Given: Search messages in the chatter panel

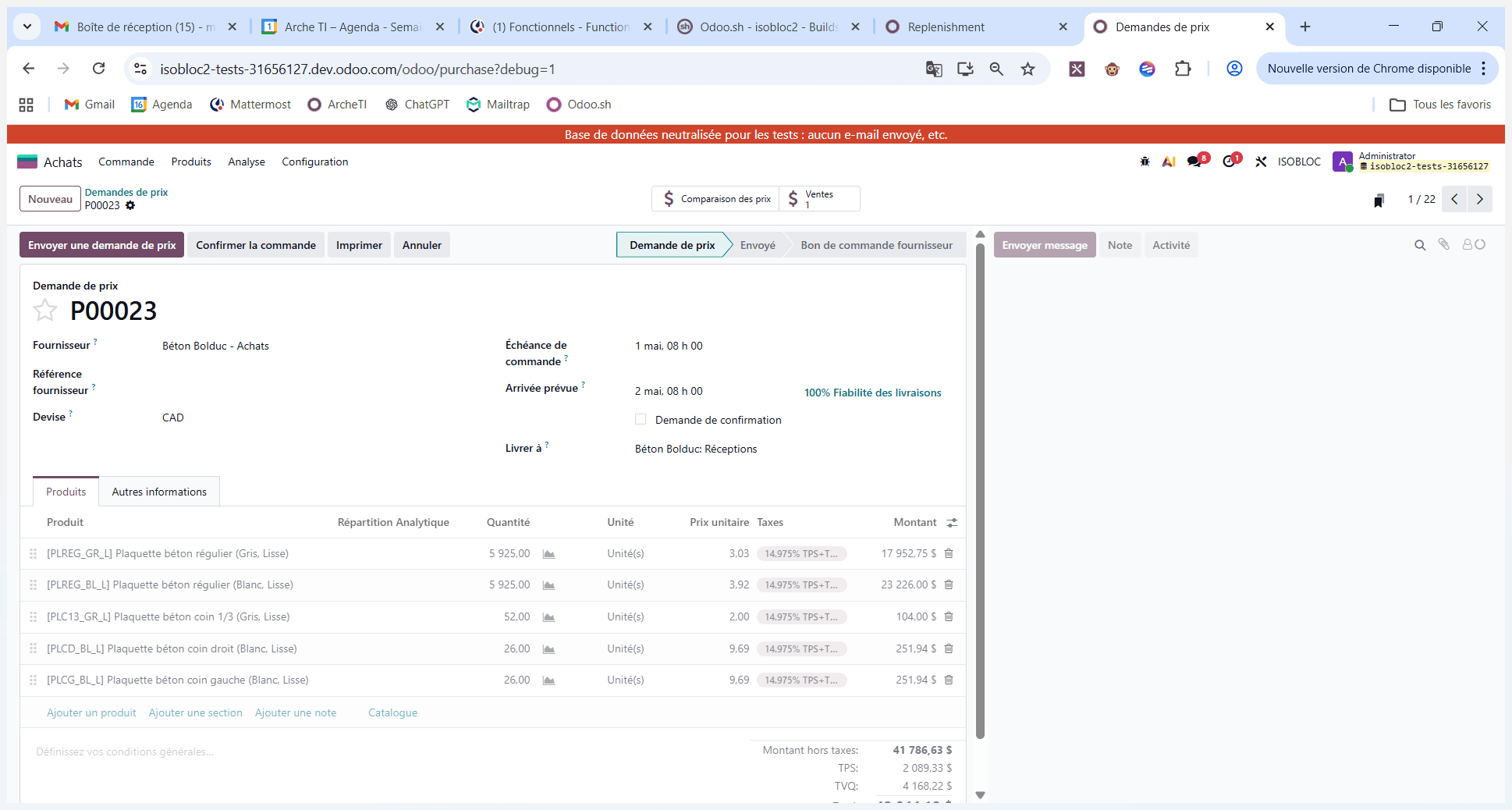Looking at the screenshot, I should point(1420,245).
